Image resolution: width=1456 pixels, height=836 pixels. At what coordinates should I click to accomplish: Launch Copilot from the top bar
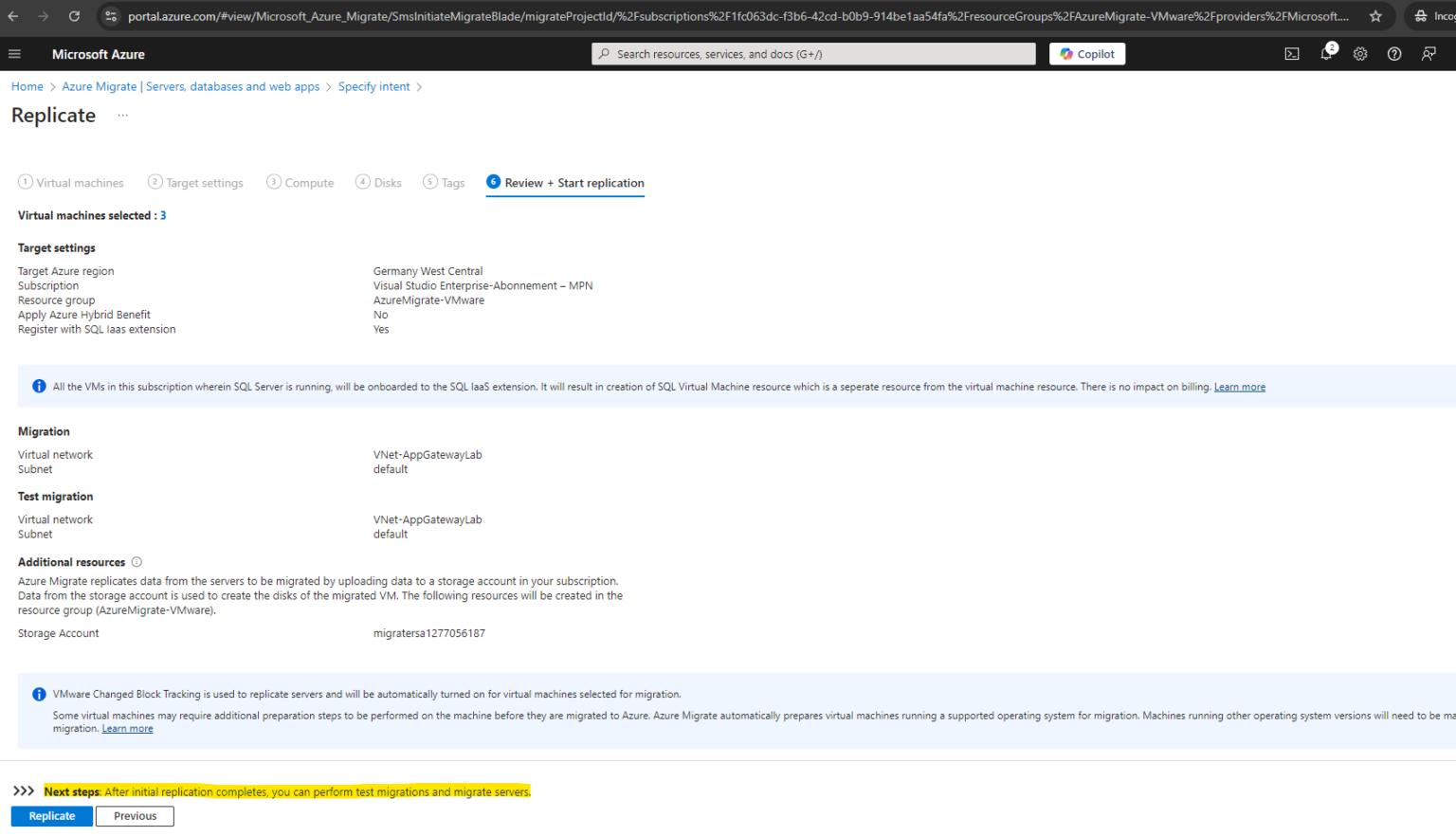(1086, 53)
